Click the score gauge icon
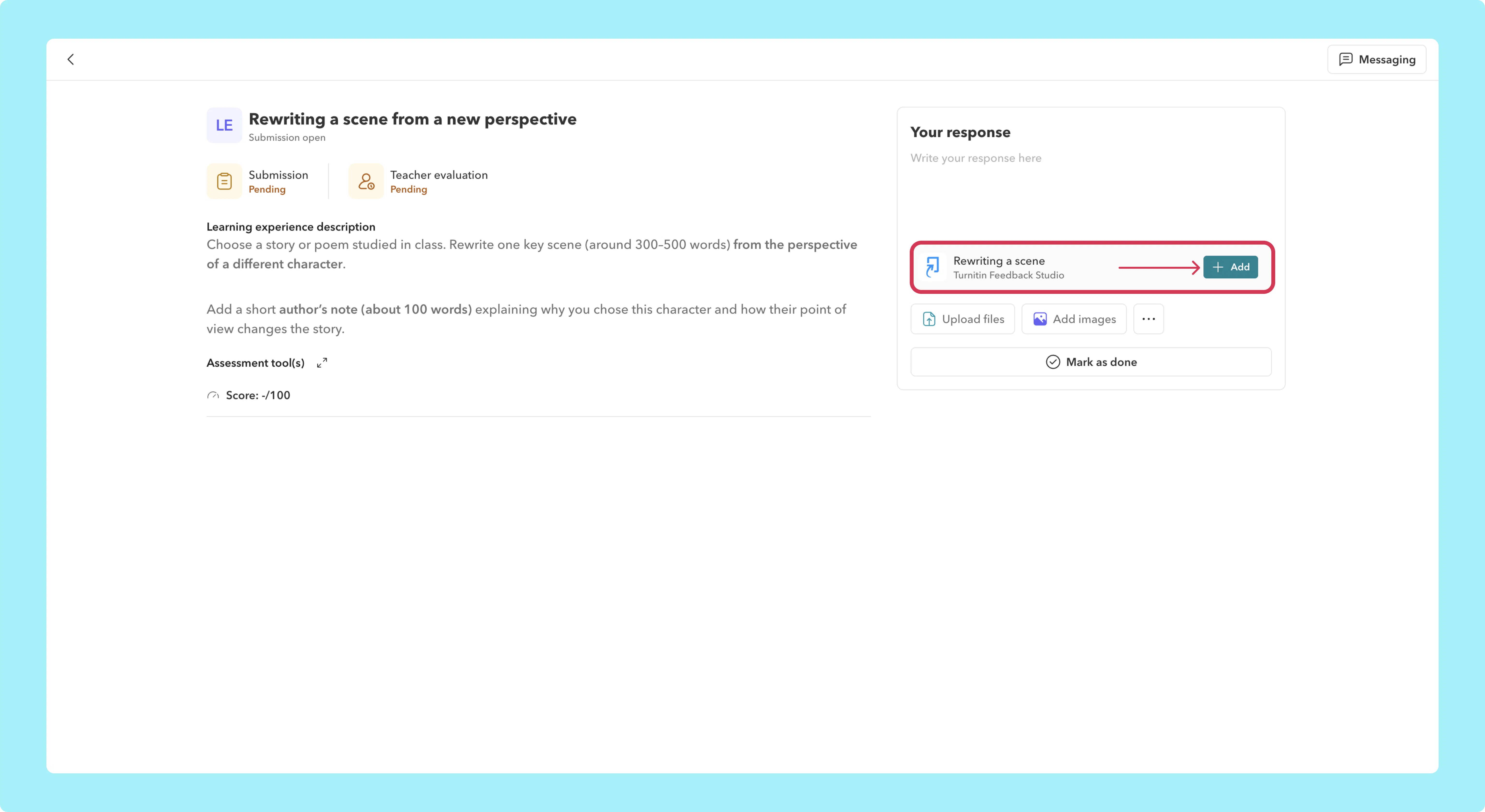 pos(213,395)
